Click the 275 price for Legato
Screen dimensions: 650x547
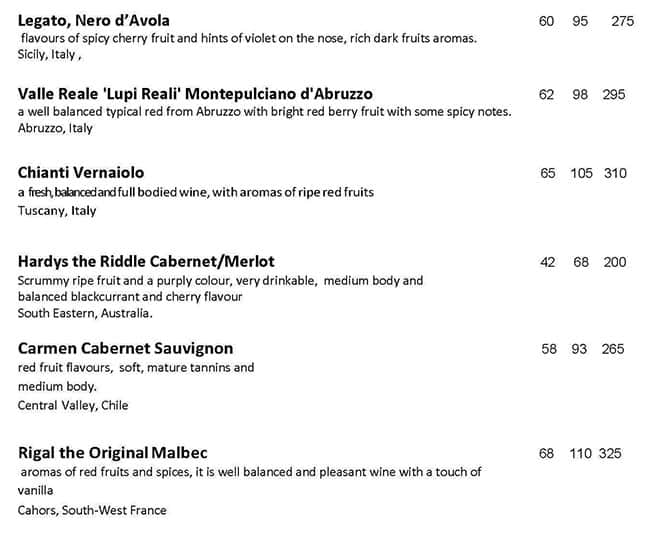(x=622, y=21)
